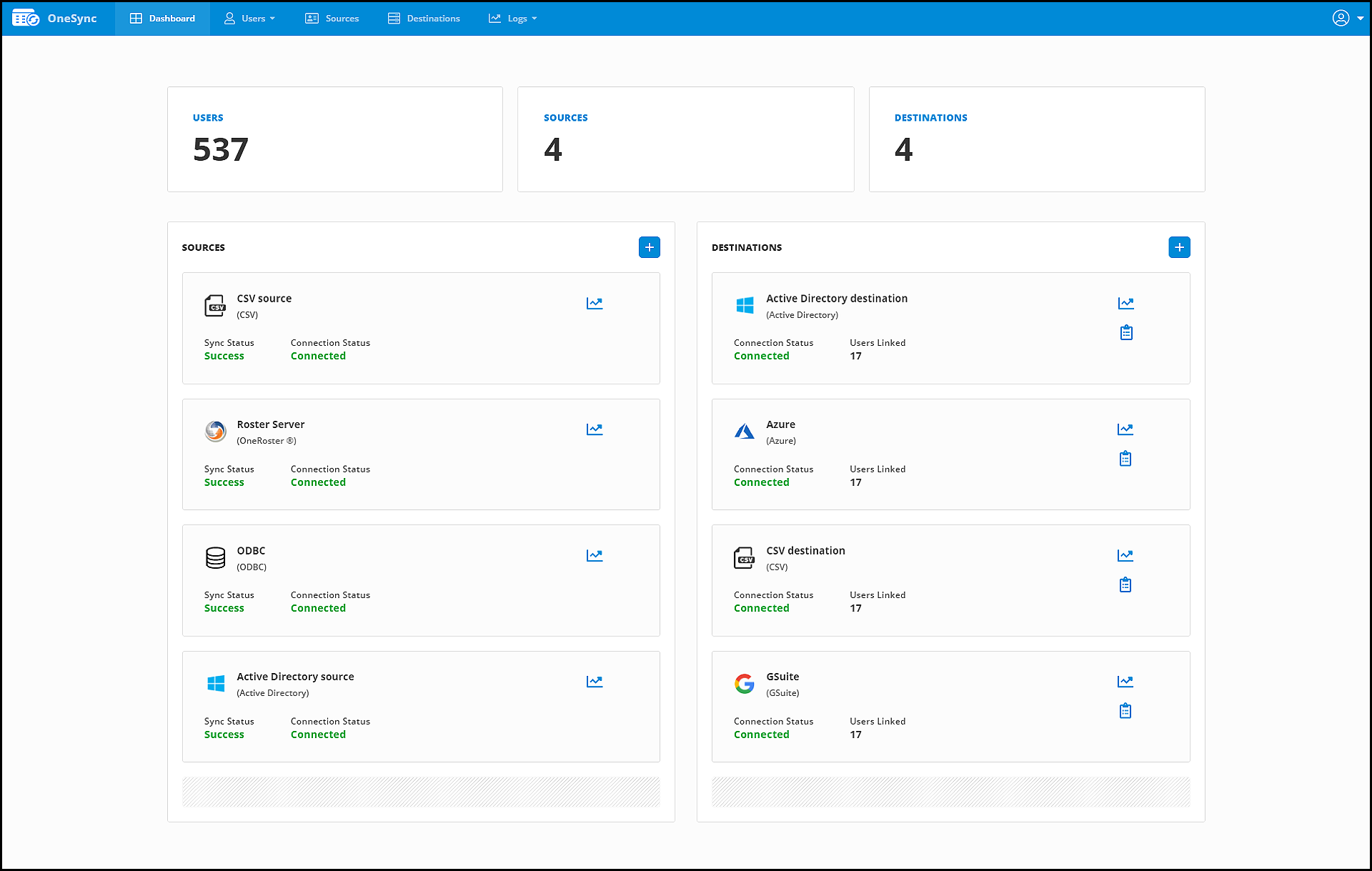1372x871 pixels.
Task: Click clipboard icon on CSV destination
Action: [x=1125, y=584]
